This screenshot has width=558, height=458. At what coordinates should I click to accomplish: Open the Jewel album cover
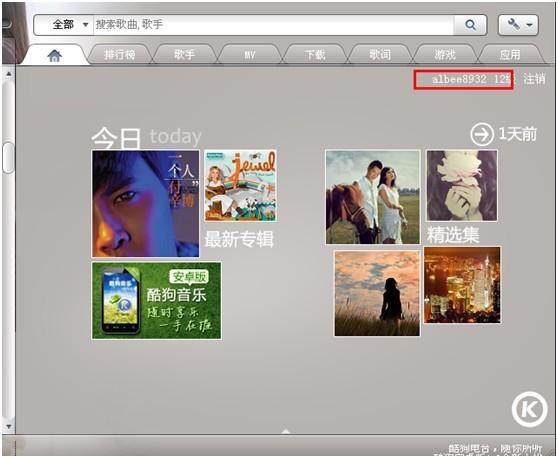click(240, 185)
